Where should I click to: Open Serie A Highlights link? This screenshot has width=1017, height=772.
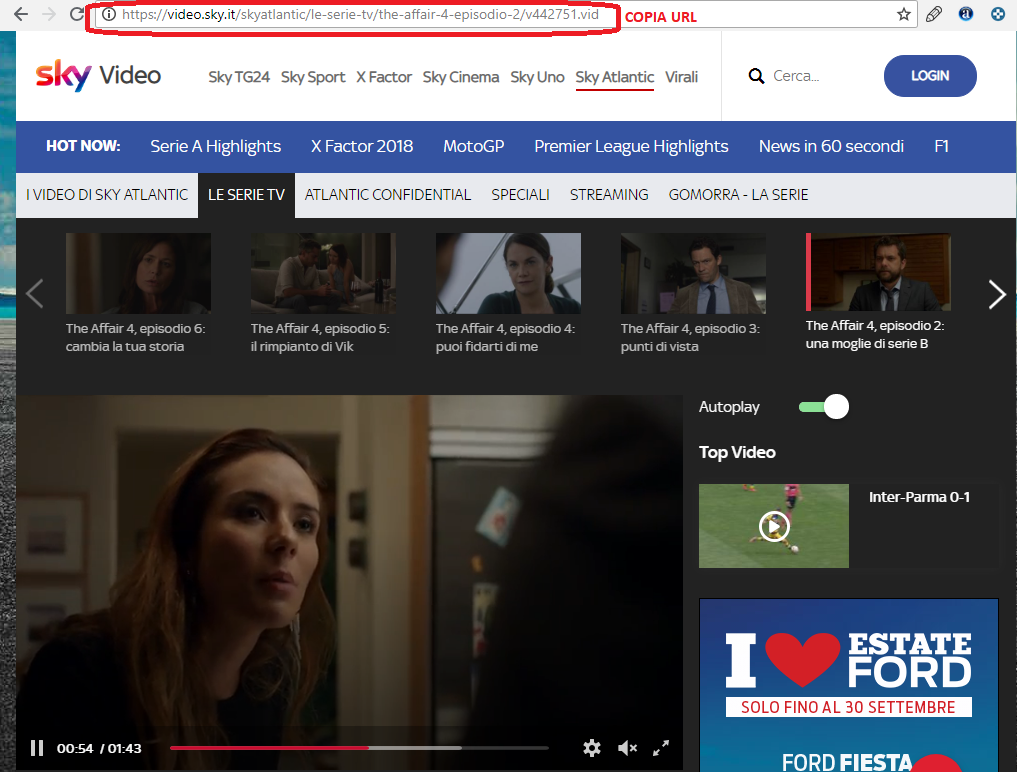click(215, 147)
